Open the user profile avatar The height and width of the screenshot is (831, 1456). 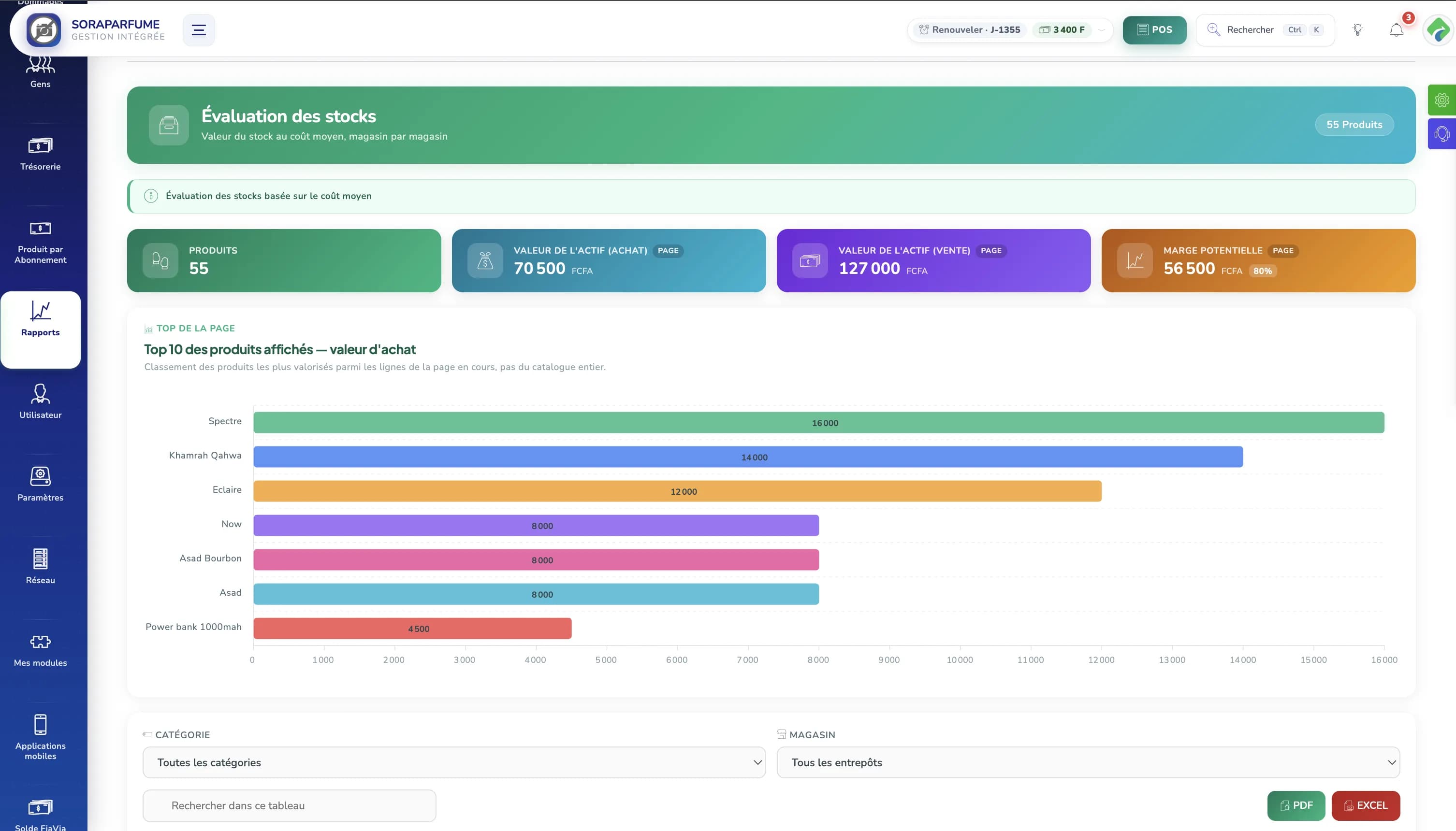click(1438, 29)
